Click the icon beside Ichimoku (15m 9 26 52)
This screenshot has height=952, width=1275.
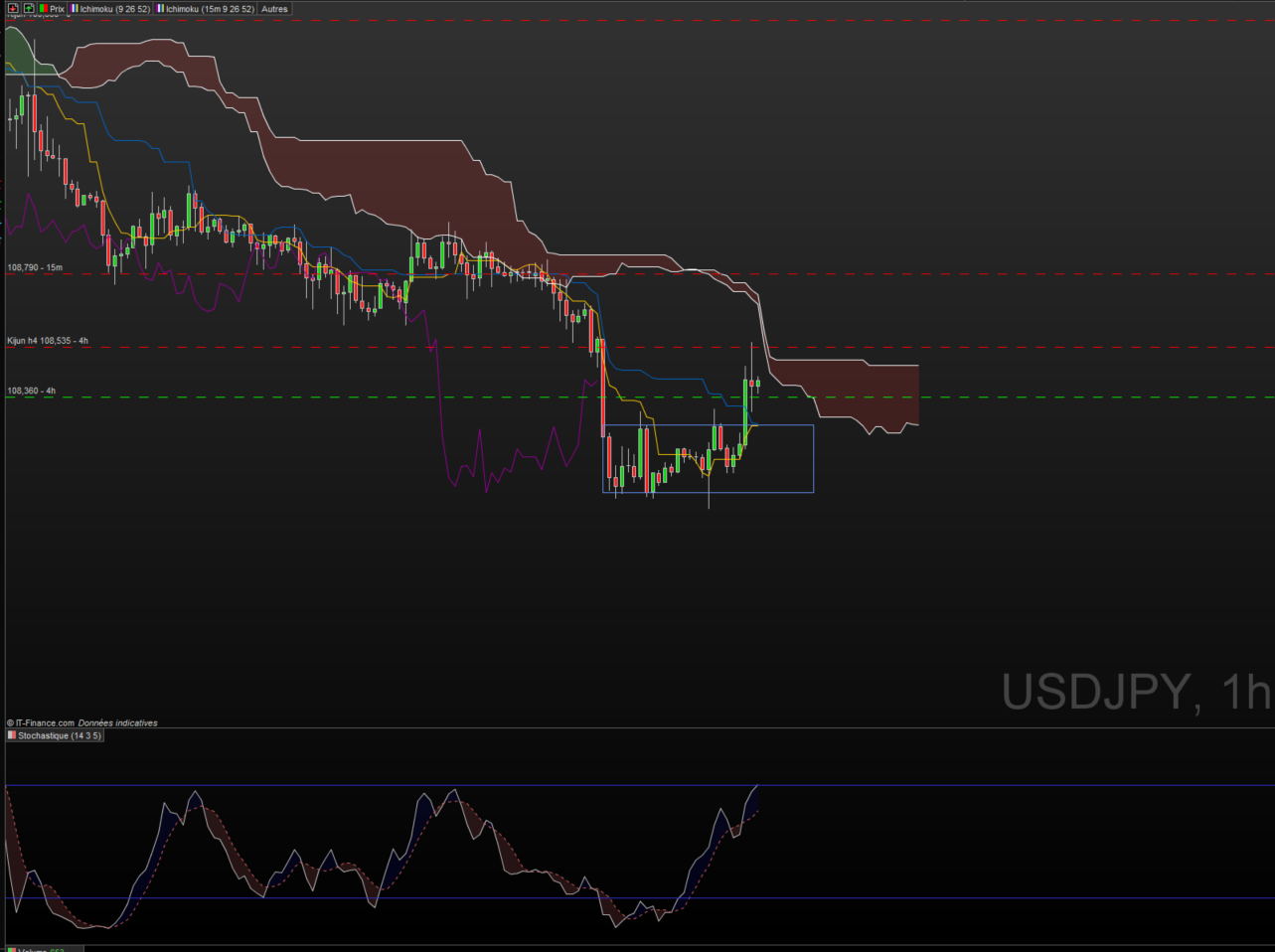click(x=161, y=9)
